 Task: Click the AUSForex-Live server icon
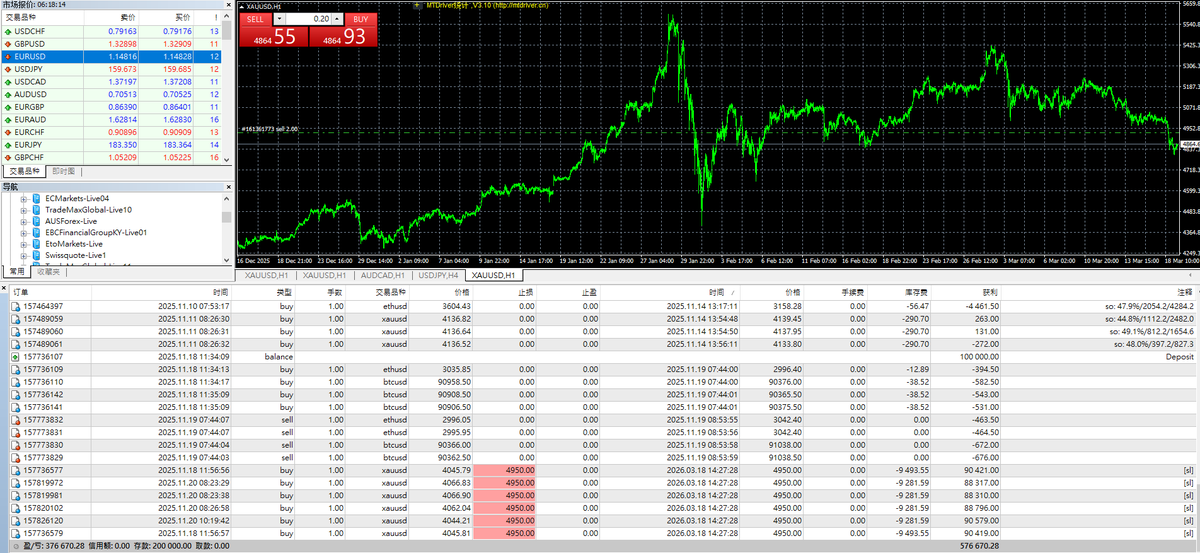37,221
